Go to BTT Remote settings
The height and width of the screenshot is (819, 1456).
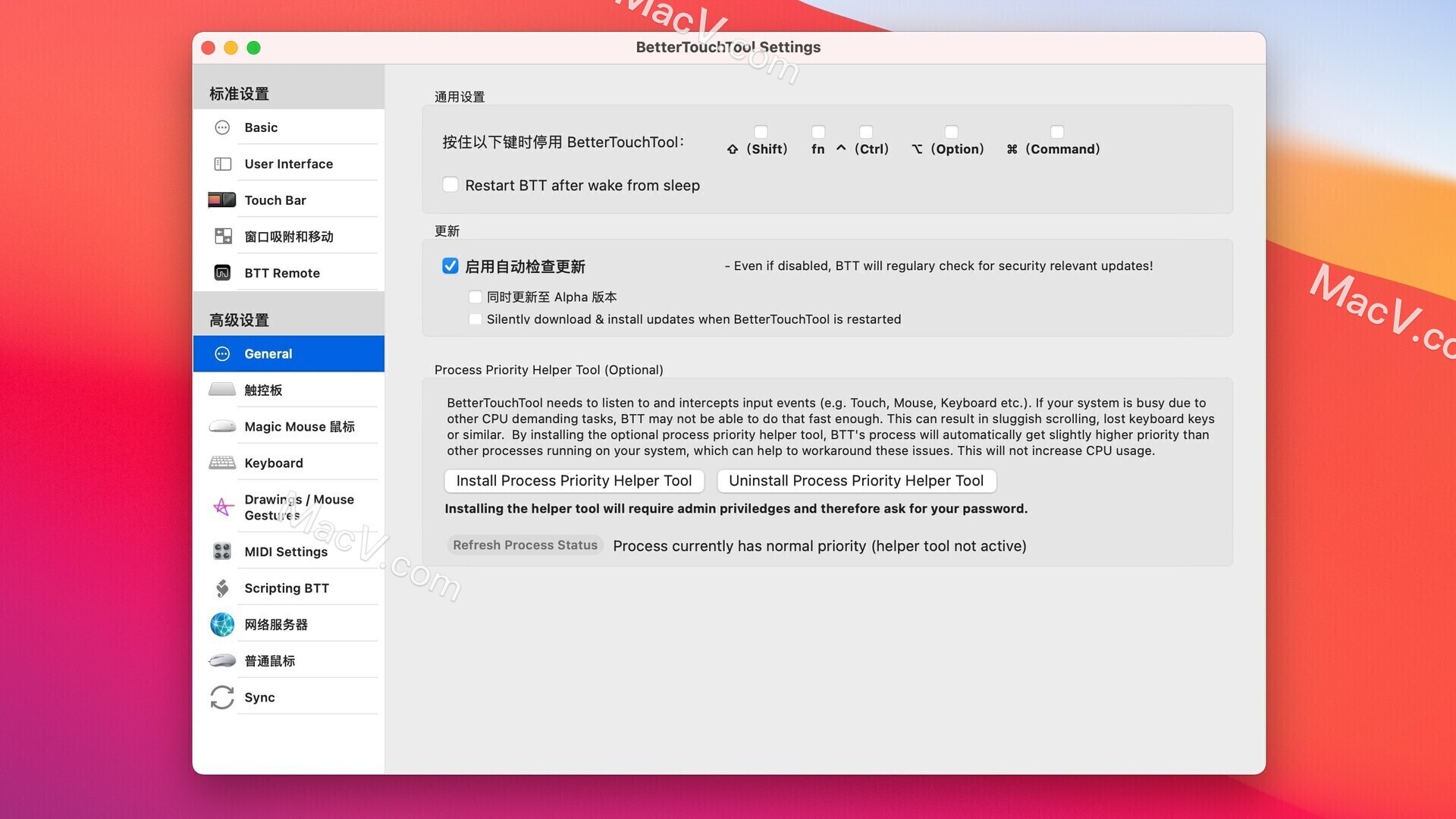click(x=289, y=273)
